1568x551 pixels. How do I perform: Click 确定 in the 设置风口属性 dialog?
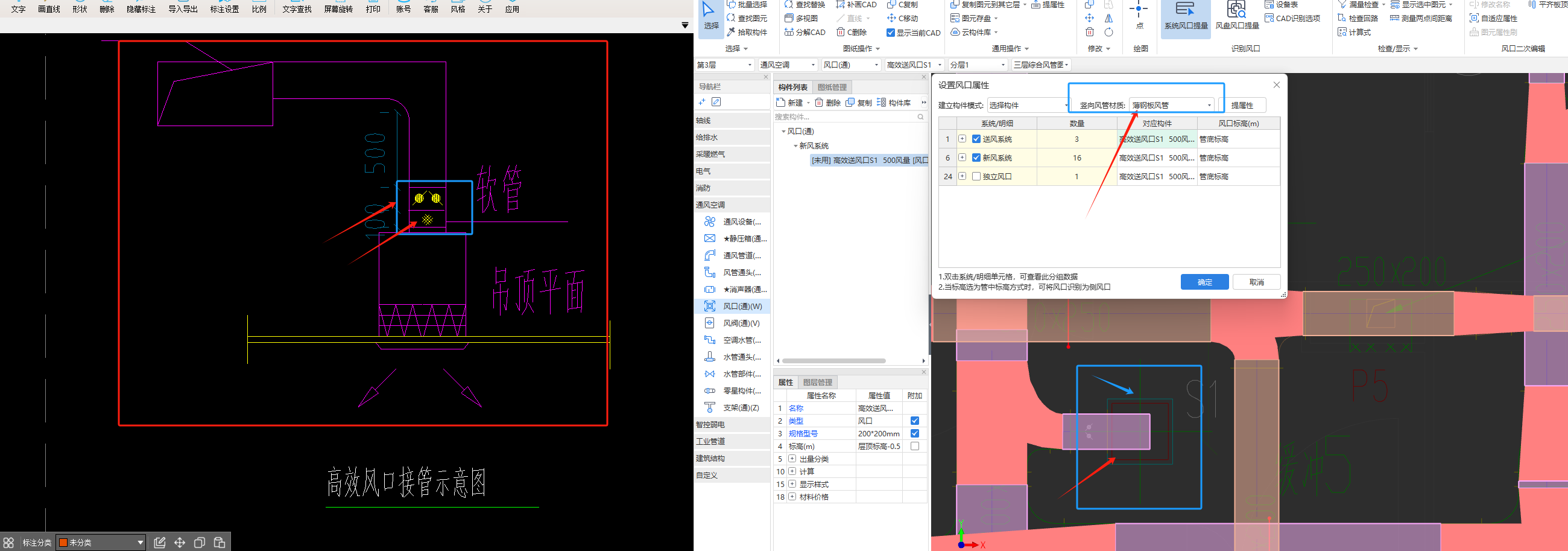(x=1204, y=282)
